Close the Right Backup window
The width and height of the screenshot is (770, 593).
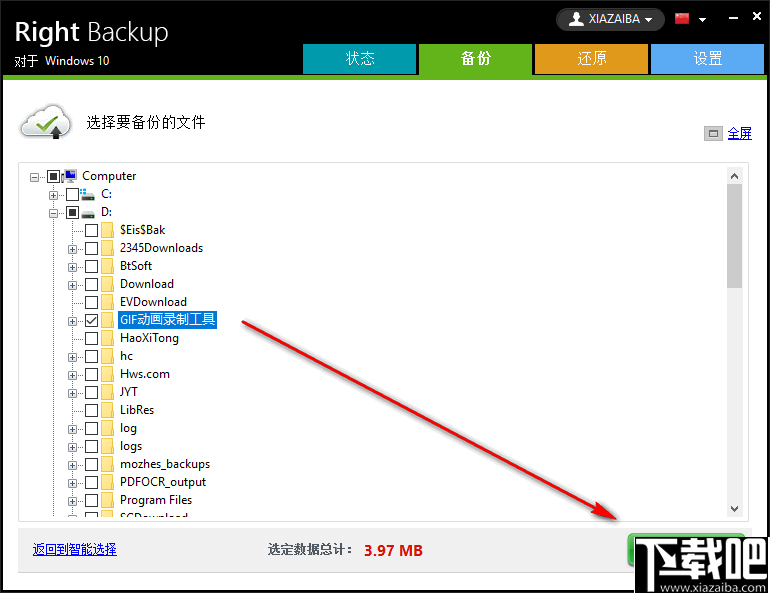(x=757, y=17)
